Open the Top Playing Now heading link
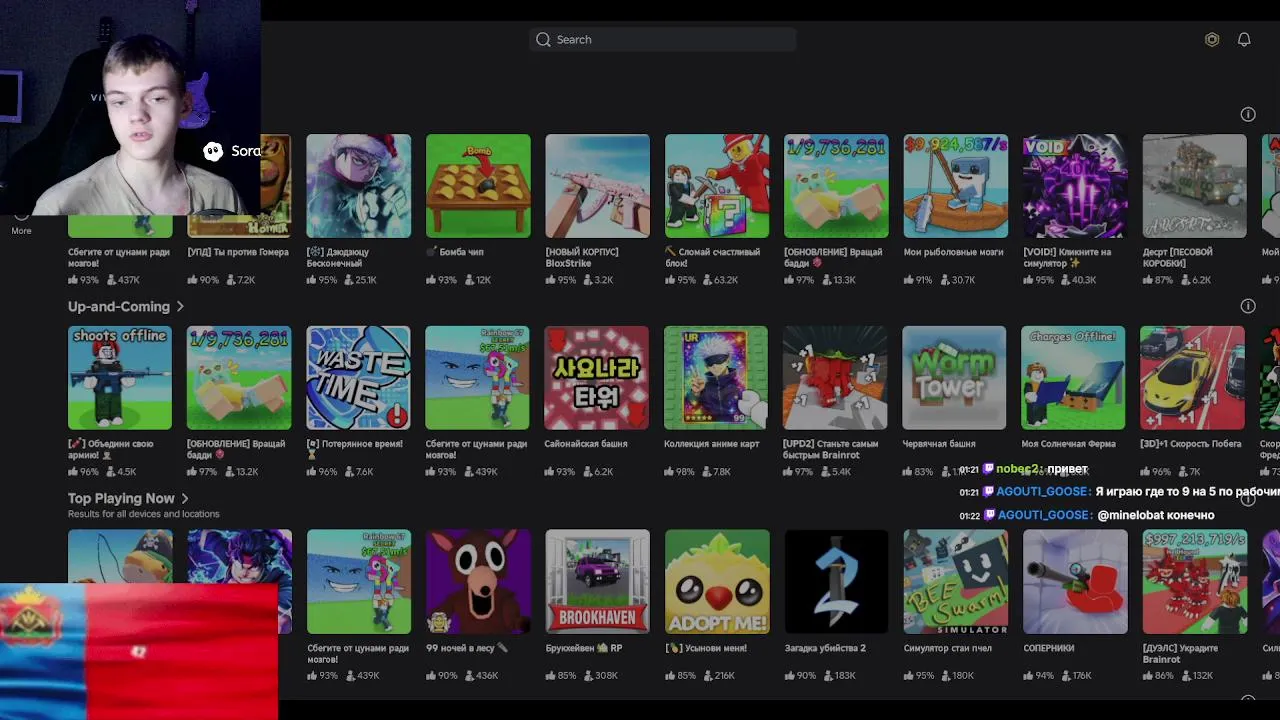The image size is (1280, 720). (121, 498)
